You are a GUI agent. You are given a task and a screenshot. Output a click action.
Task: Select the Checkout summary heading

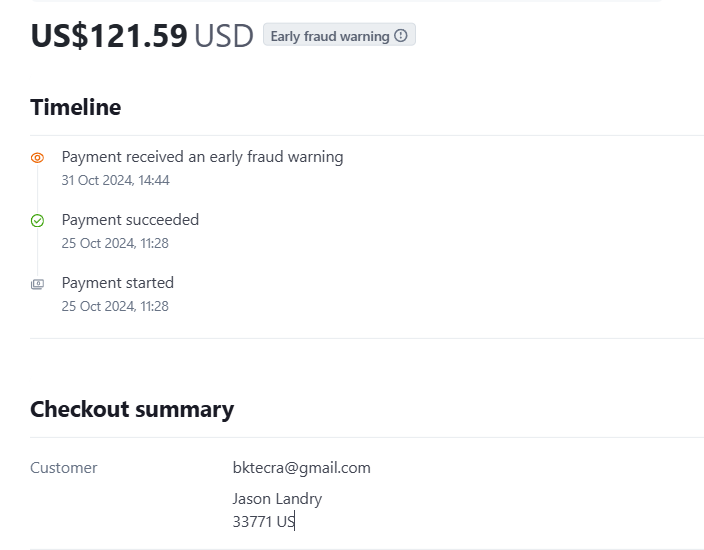[x=132, y=409]
